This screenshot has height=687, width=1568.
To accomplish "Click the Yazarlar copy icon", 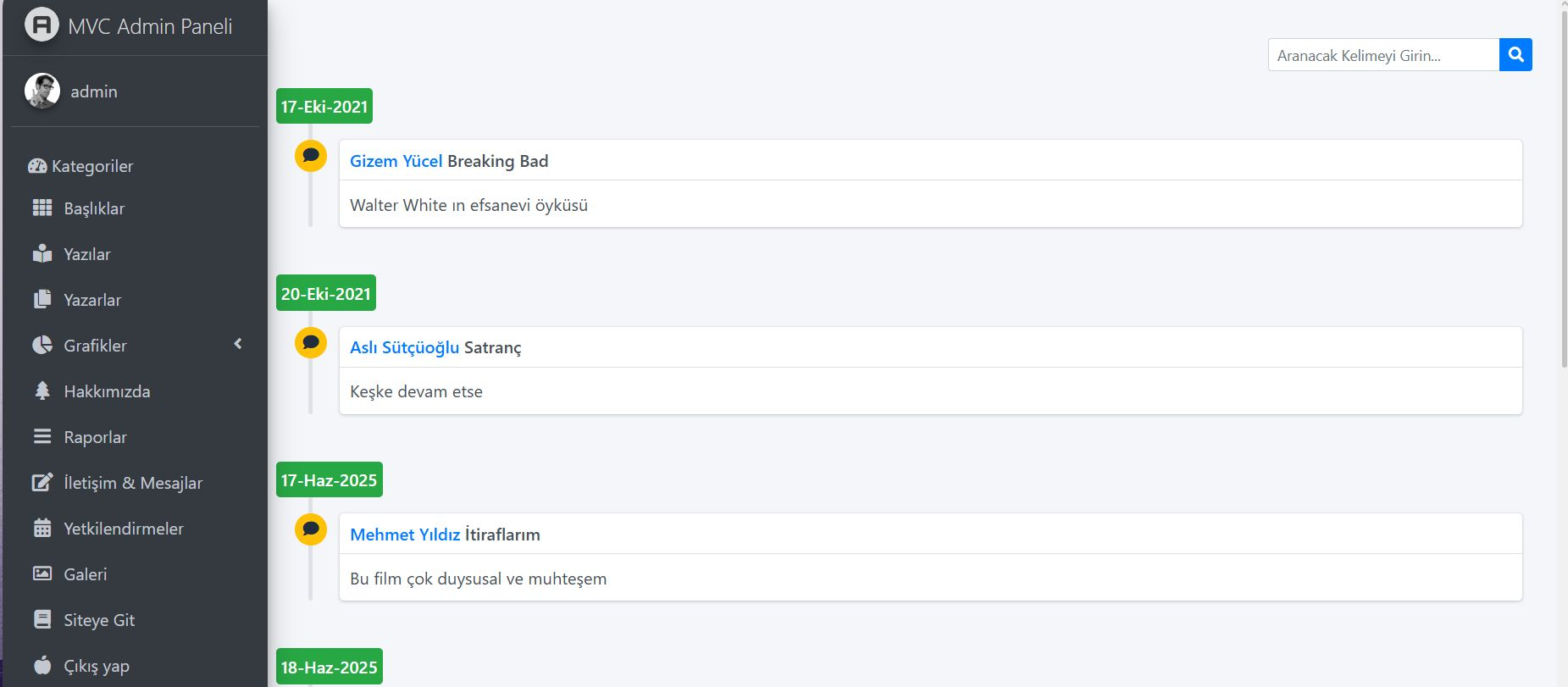I will pyautogui.click(x=42, y=300).
